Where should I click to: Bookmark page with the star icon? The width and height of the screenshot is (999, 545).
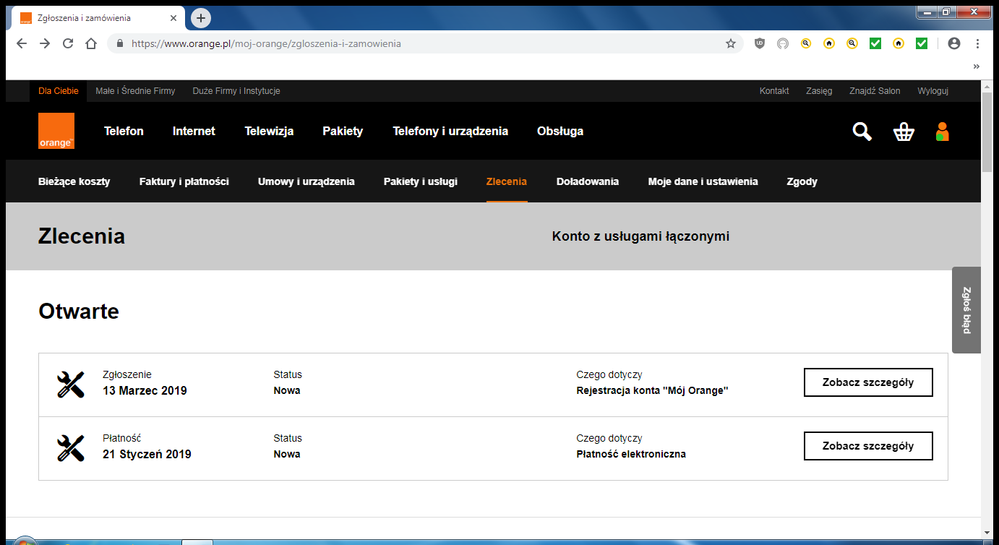[731, 44]
